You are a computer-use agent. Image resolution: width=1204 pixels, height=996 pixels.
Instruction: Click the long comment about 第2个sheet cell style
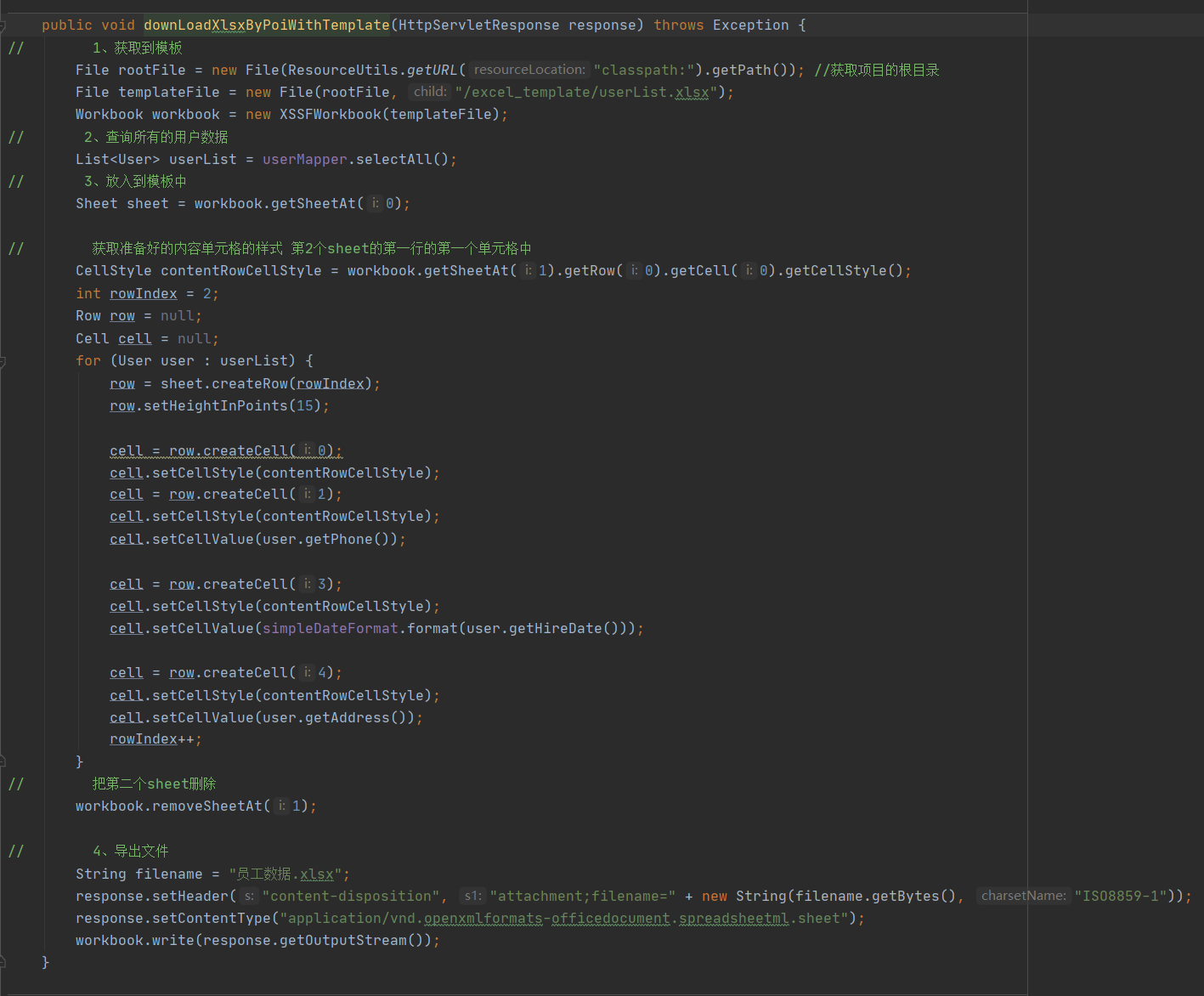click(x=312, y=248)
